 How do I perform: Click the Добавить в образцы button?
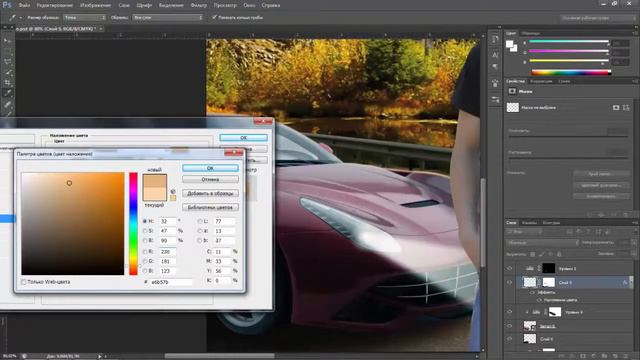(x=210, y=193)
